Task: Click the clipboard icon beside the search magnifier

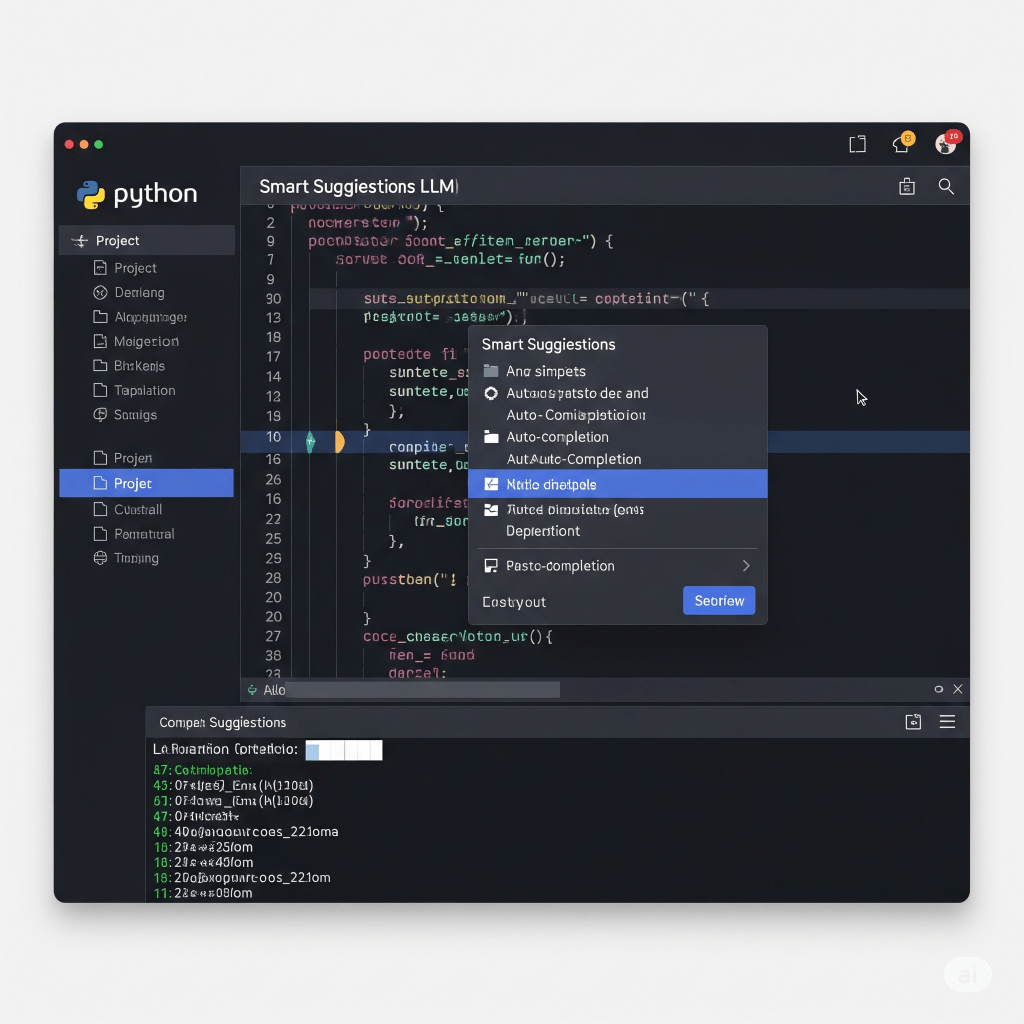Action: [x=907, y=187]
